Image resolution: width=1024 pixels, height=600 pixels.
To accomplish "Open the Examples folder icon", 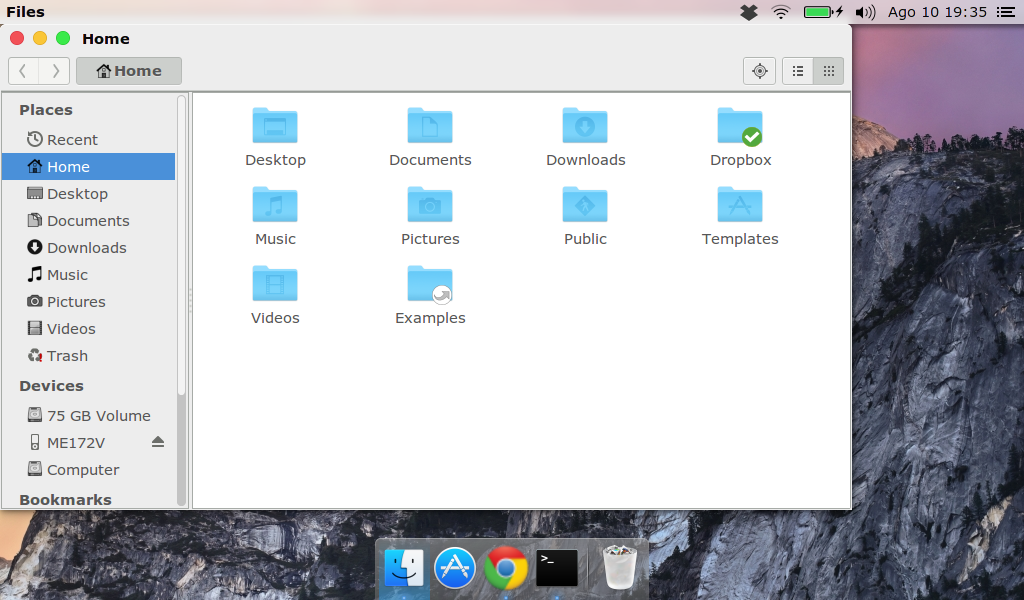I will click(x=430, y=283).
